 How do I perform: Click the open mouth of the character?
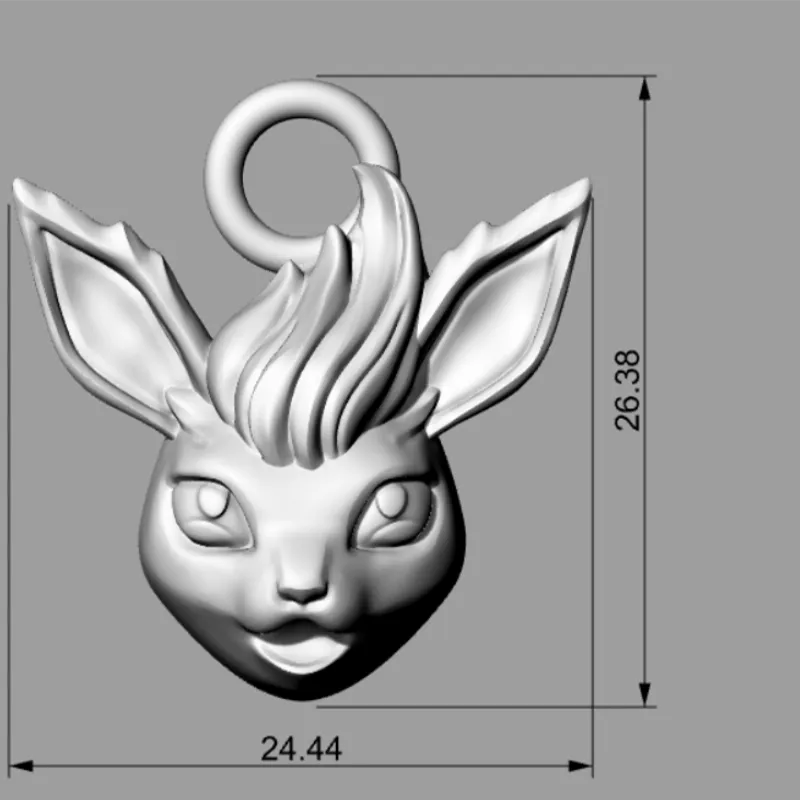click(x=300, y=650)
